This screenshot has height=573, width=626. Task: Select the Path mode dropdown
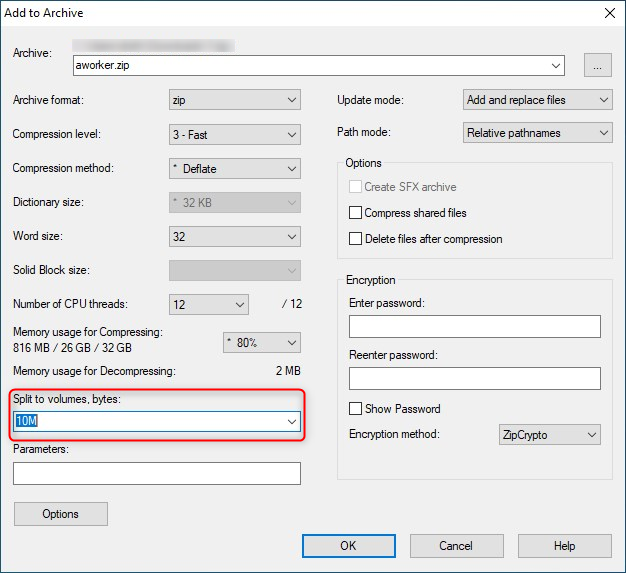click(x=538, y=133)
